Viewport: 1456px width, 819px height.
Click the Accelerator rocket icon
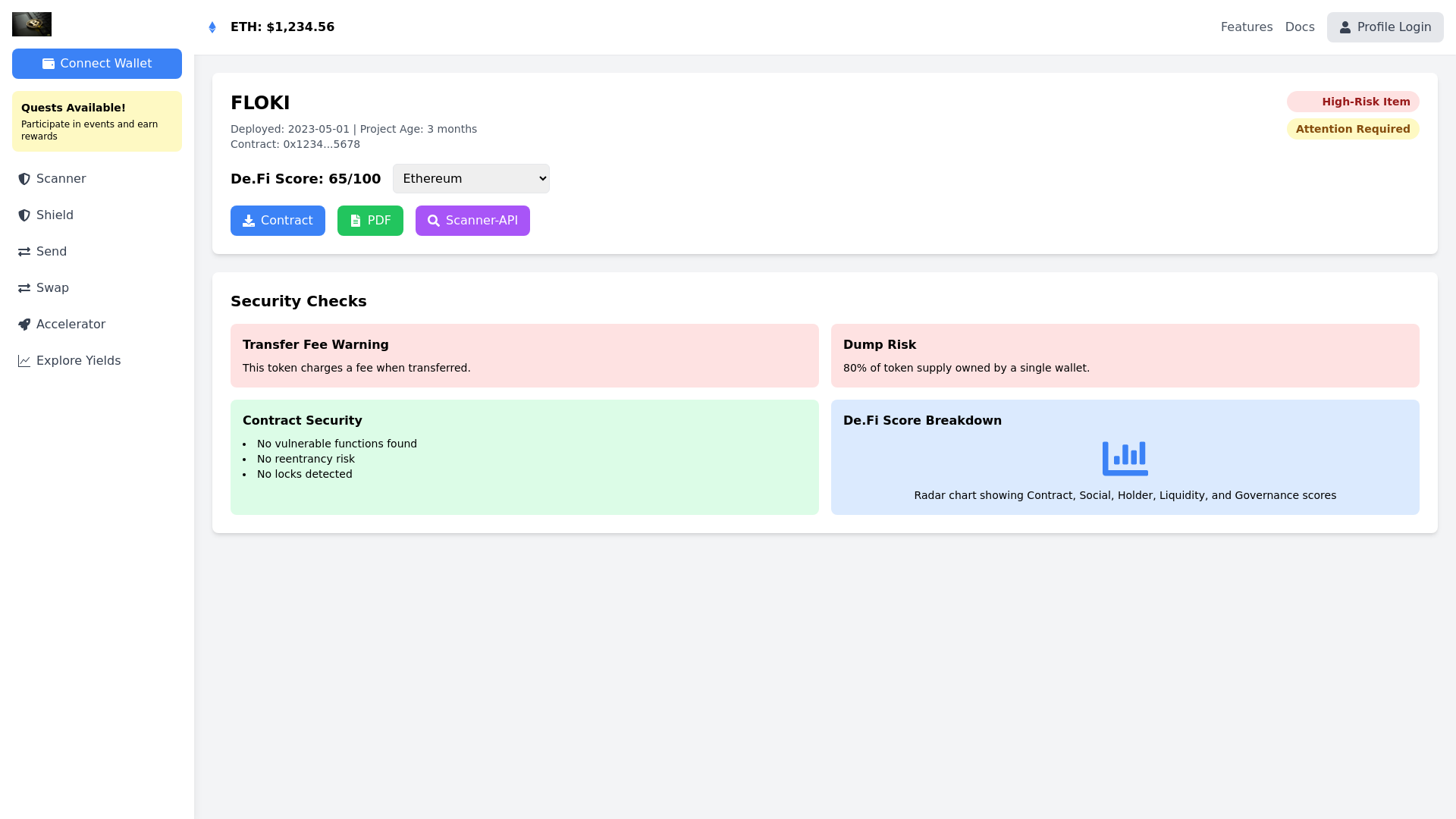tap(24, 324)
